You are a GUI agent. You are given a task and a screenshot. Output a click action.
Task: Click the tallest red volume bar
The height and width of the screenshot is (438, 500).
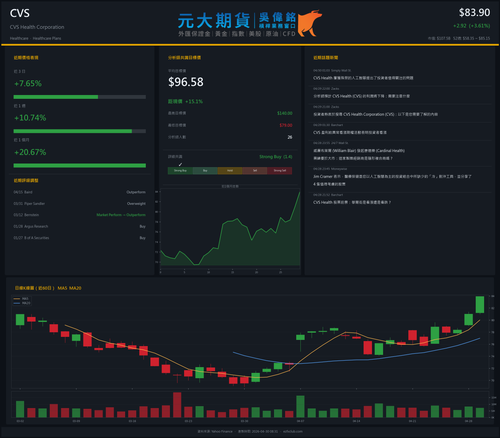[x=177, y=405]
